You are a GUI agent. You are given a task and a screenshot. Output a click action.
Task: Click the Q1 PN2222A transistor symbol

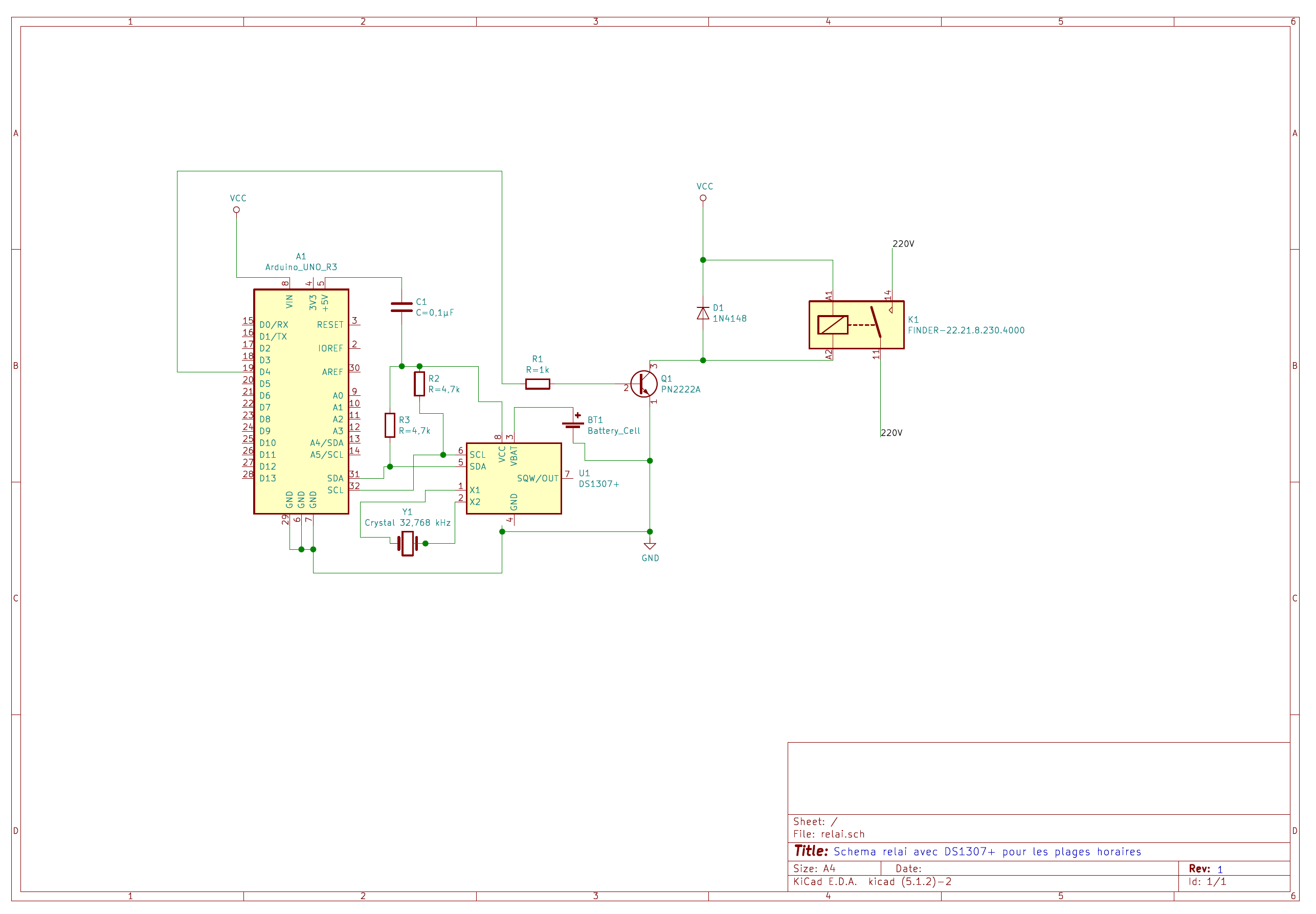click(643, 384)
